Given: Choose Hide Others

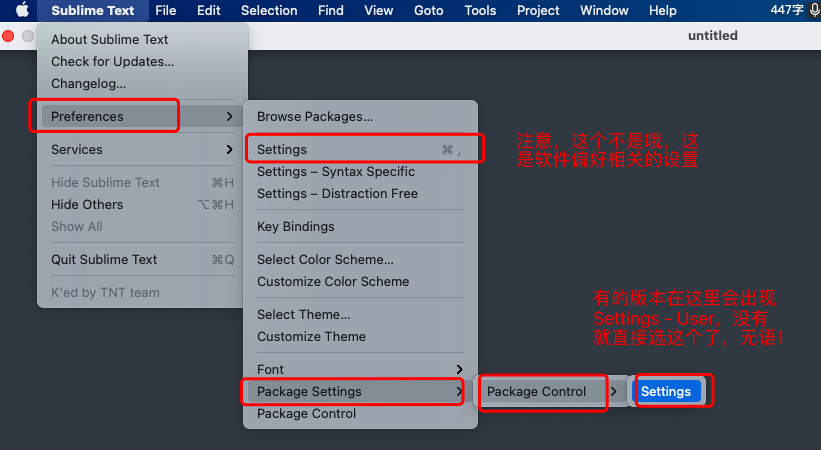Looking at the screenshot, I should click(141, 204).
